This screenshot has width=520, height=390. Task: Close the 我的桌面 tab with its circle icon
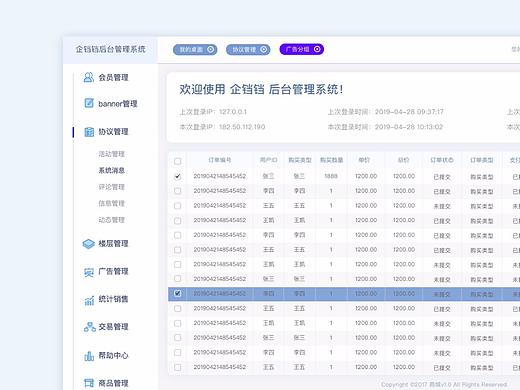point(211,49)
